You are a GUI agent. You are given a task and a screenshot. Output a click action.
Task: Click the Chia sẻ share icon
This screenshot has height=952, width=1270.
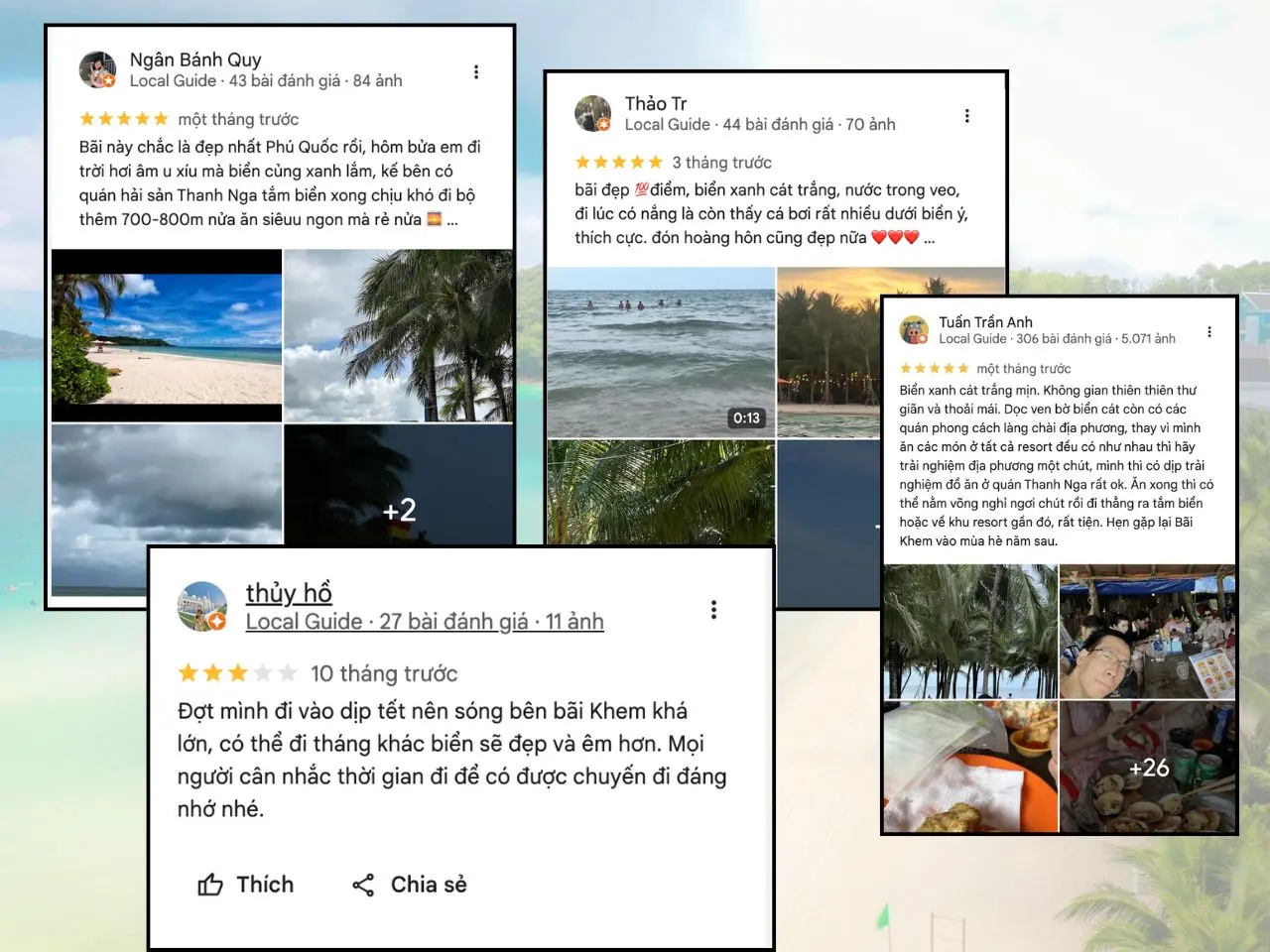click(363, 885)
